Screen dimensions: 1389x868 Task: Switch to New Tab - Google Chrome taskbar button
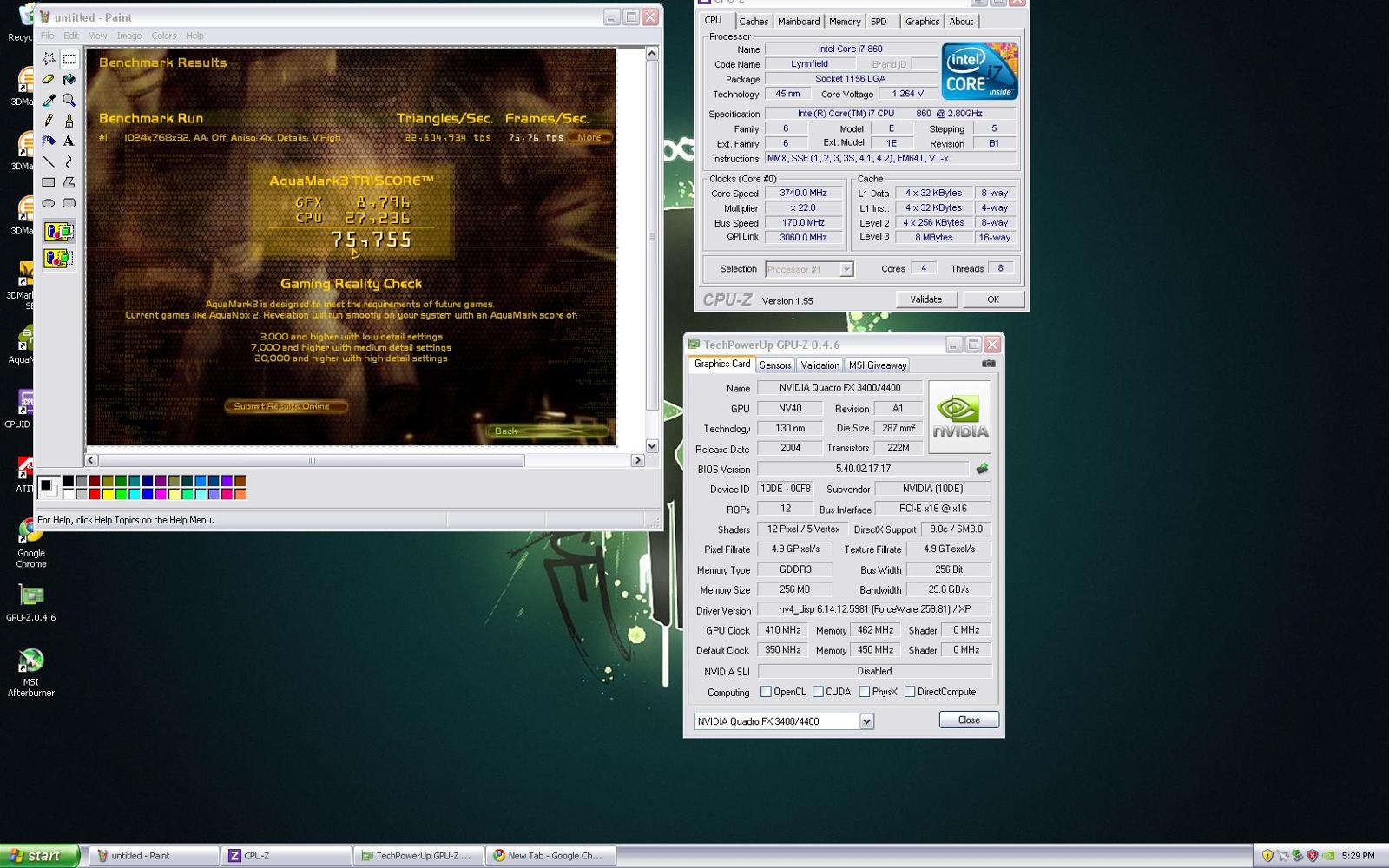[x=551, y=855]
